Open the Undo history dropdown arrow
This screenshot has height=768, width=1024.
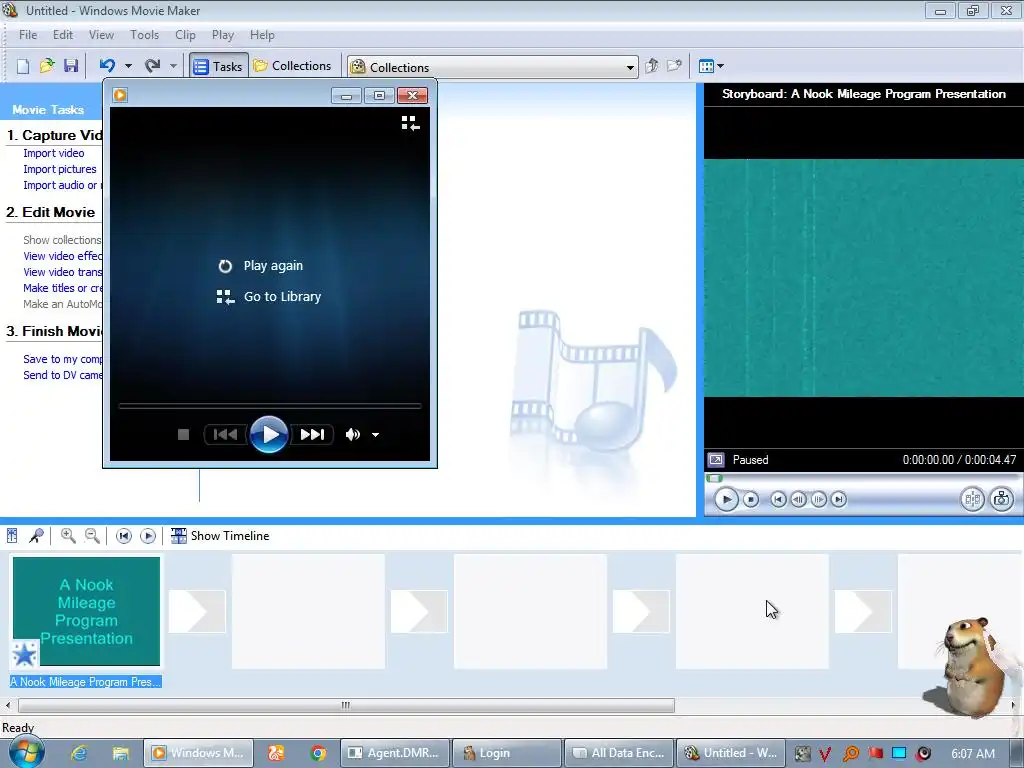(128, 66)
